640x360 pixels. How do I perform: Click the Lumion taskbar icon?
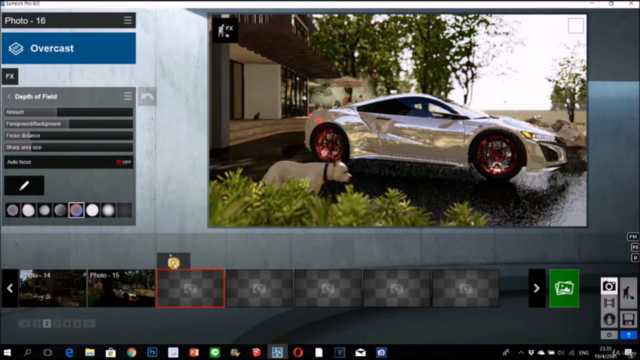point(277,352)
